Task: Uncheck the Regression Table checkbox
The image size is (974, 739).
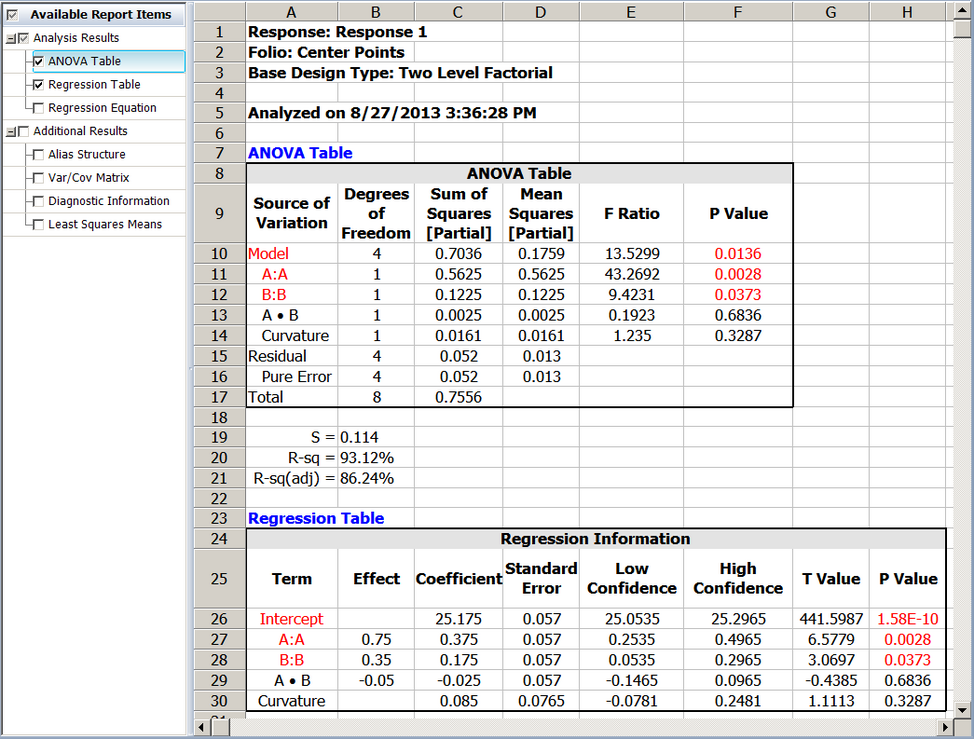Action: coord(39,84)
